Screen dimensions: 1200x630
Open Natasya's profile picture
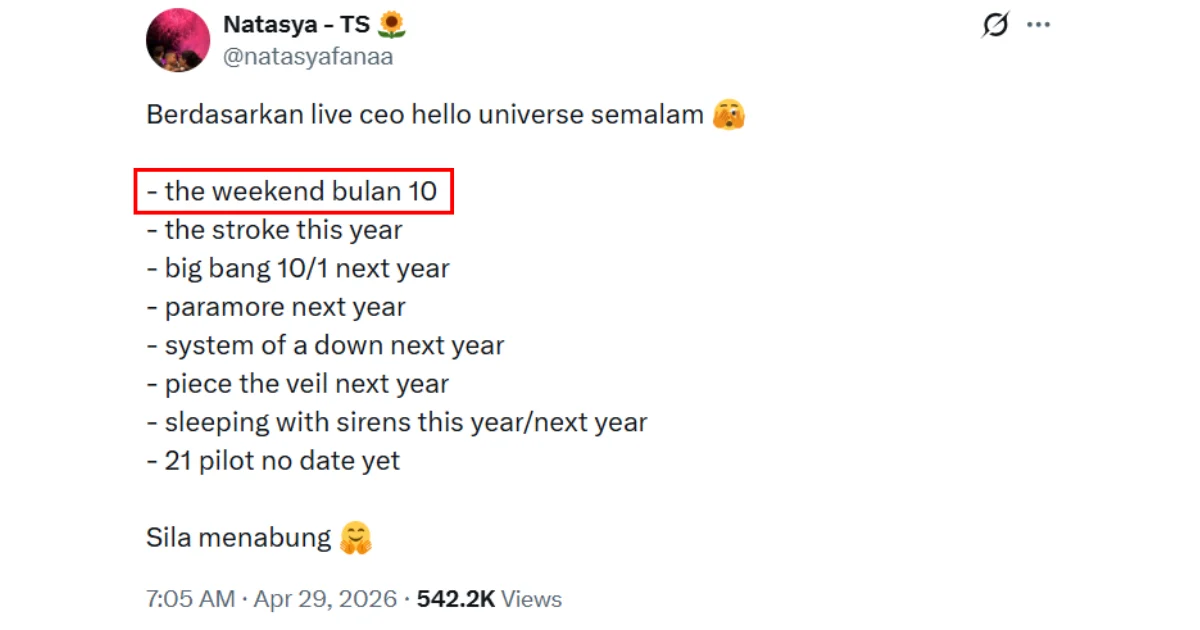tap(177, 40)
